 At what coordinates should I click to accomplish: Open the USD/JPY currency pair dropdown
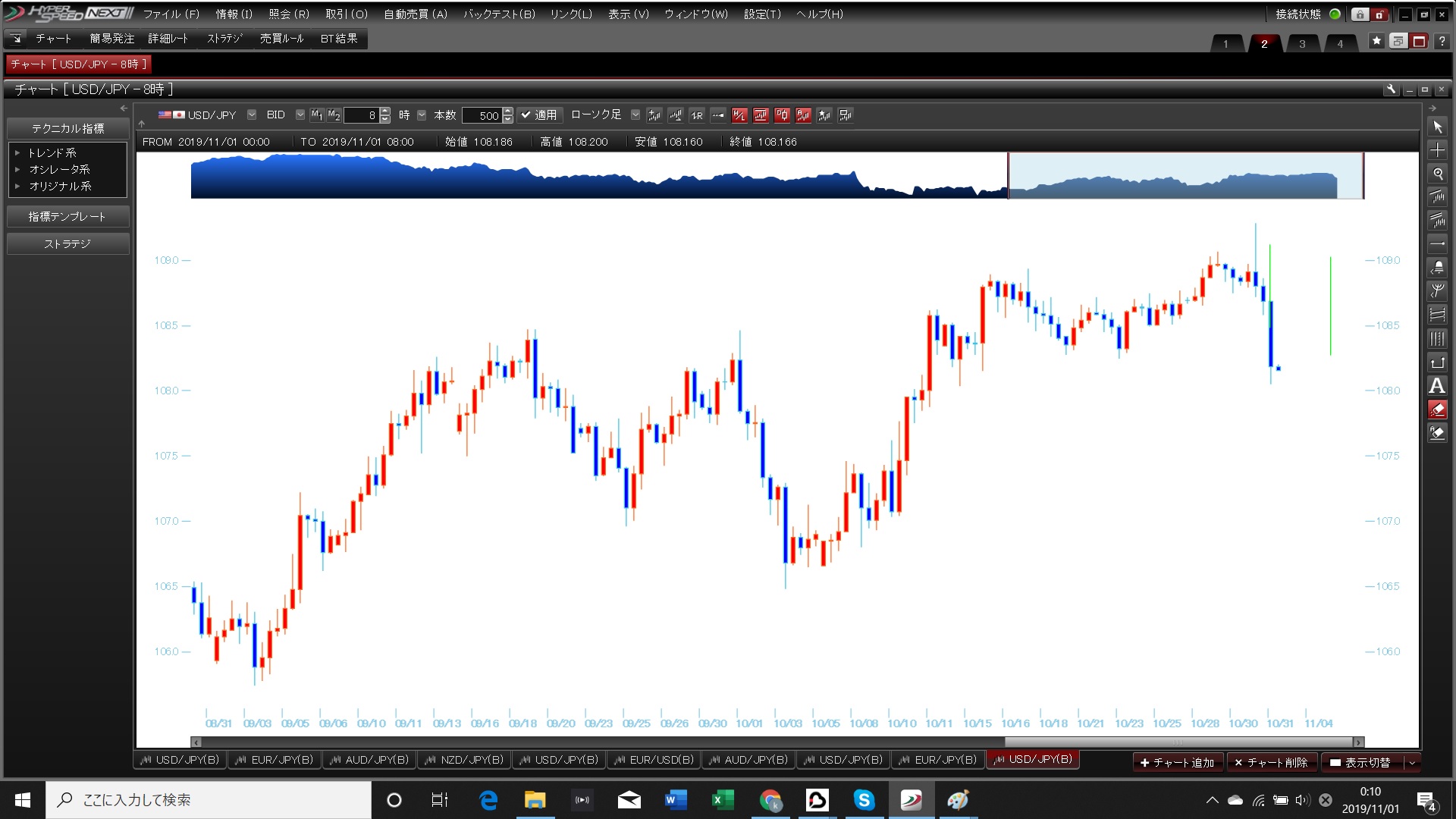click(252, 115)
